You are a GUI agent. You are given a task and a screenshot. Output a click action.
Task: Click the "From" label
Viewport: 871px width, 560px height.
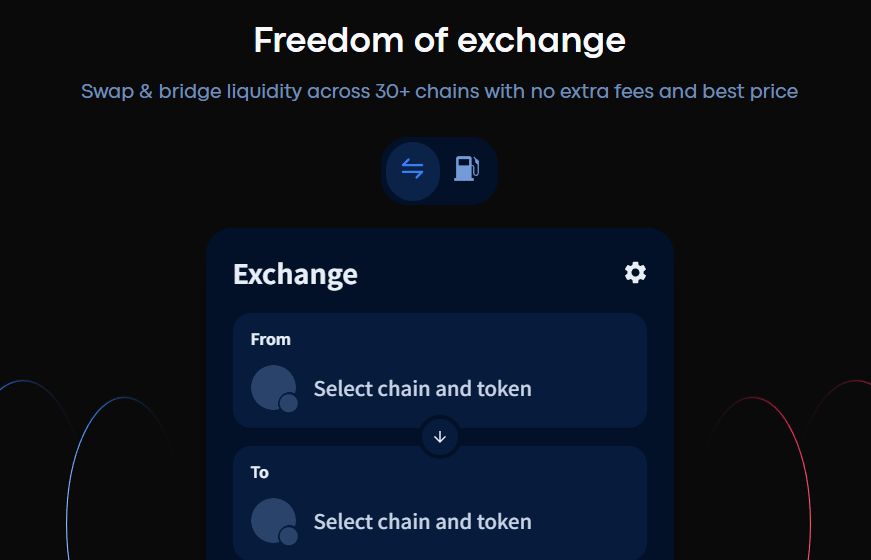pos(270,339)
